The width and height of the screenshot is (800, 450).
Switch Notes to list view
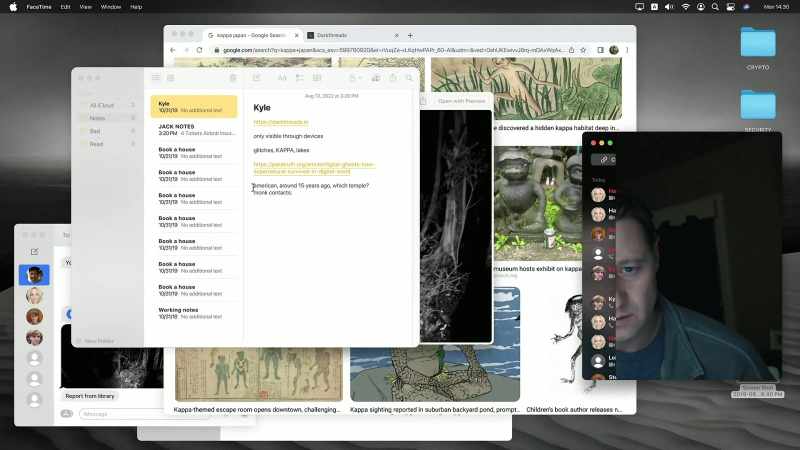click(156, 78)
